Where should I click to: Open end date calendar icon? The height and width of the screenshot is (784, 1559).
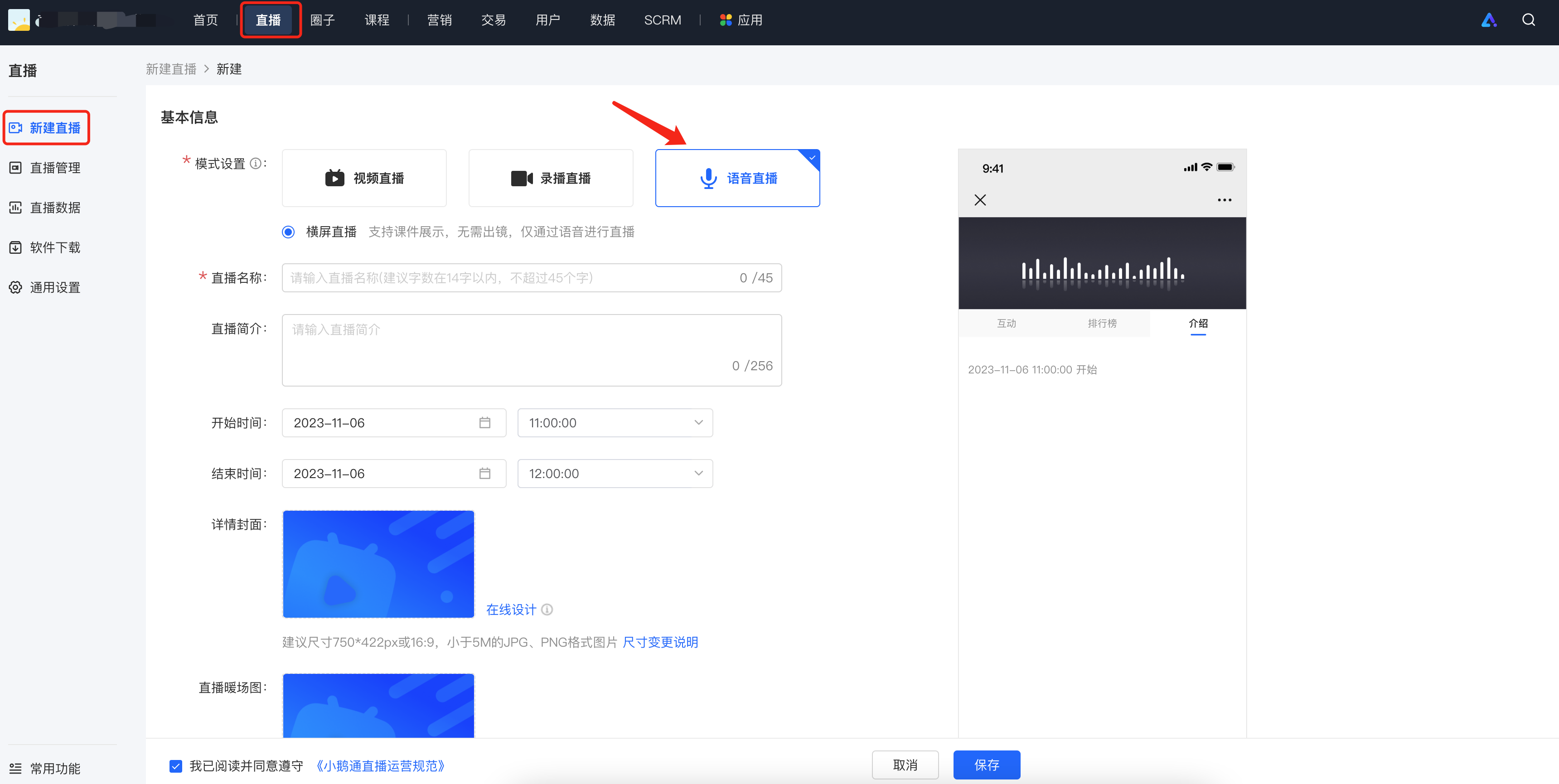tap(485, 474)
